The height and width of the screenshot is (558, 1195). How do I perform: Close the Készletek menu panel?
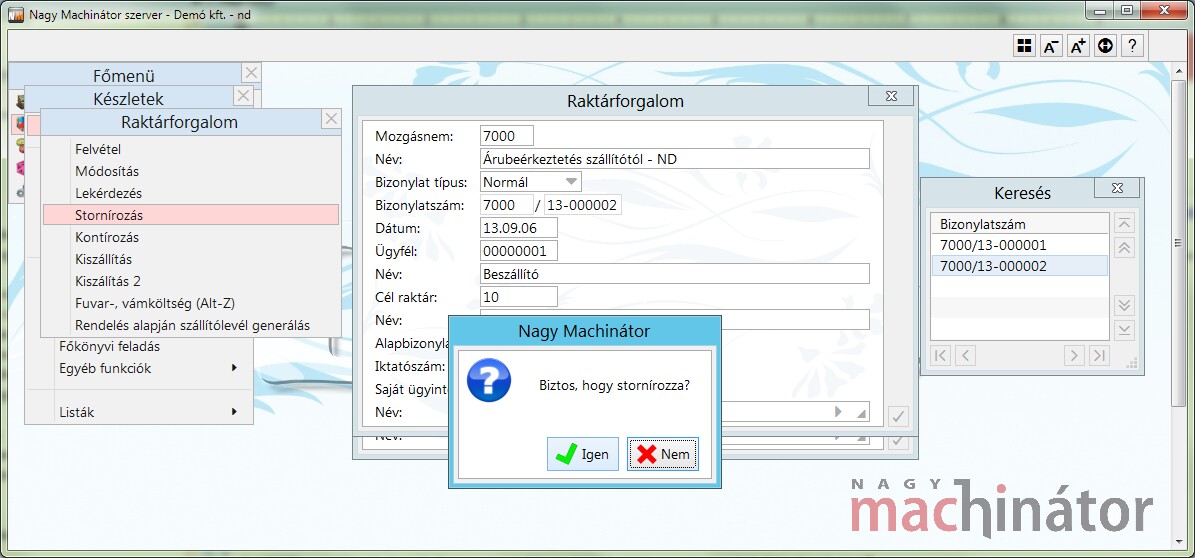pos(243,96)
